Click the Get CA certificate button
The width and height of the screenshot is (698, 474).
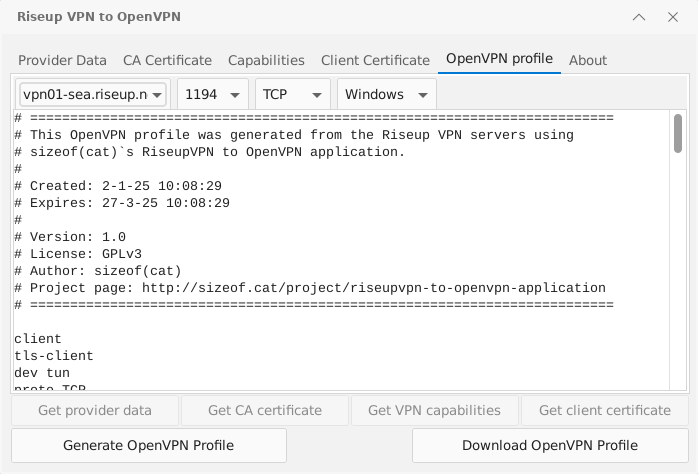(265, 410)
